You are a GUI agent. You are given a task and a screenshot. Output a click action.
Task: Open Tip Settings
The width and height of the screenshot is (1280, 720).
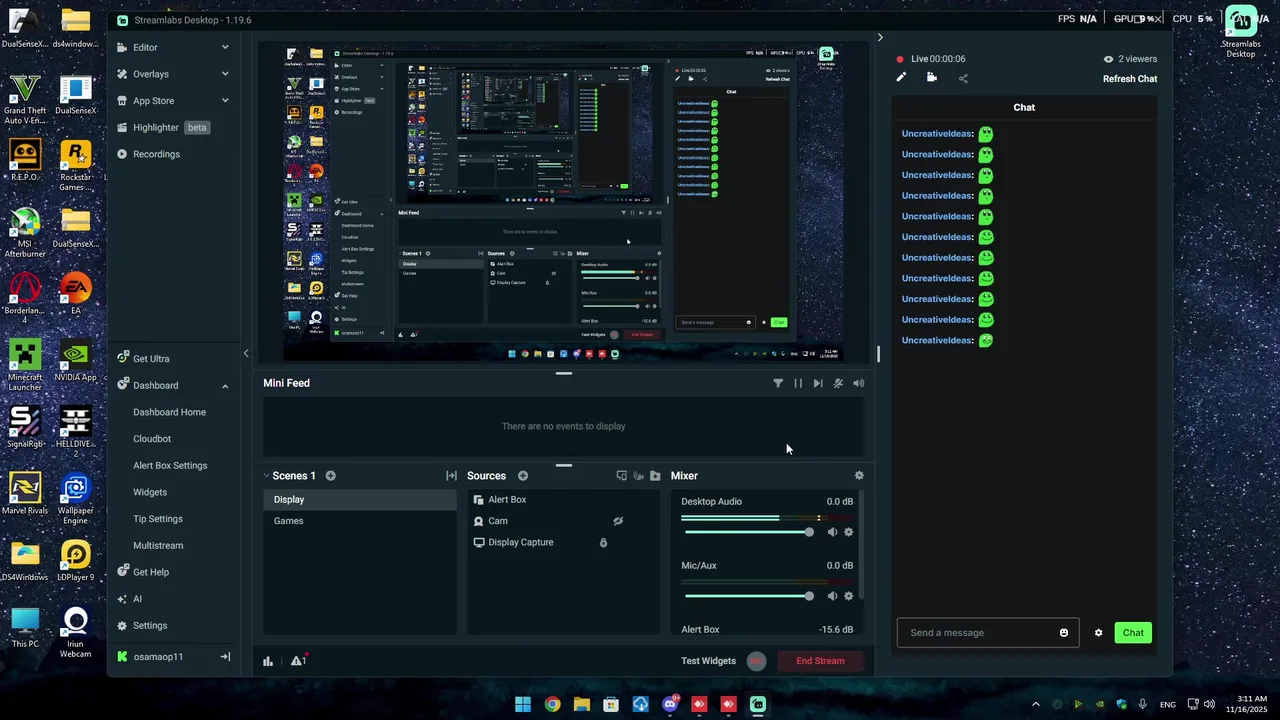click(x=158, y=519)
